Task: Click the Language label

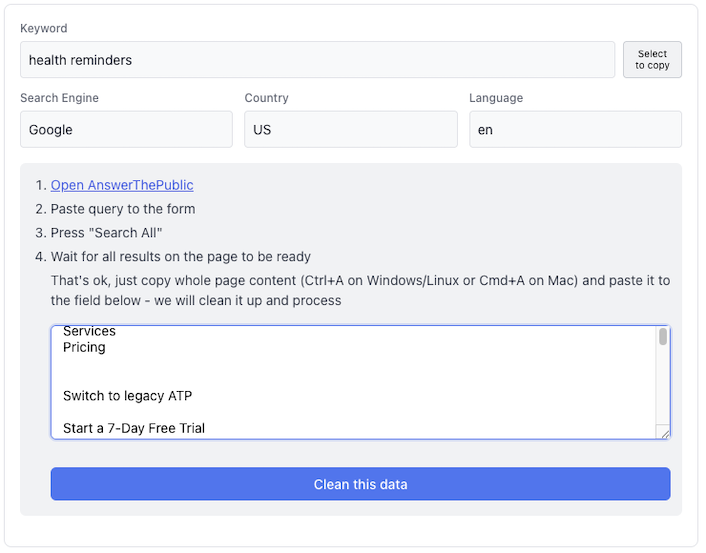Action: pyautogui.click(x=496, y=98)
